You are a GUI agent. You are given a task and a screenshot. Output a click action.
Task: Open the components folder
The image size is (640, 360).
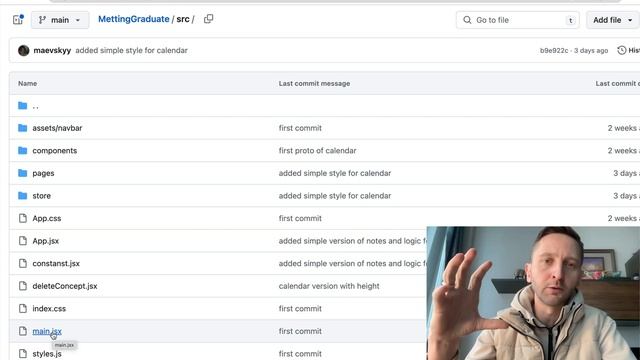pos(55,151)
